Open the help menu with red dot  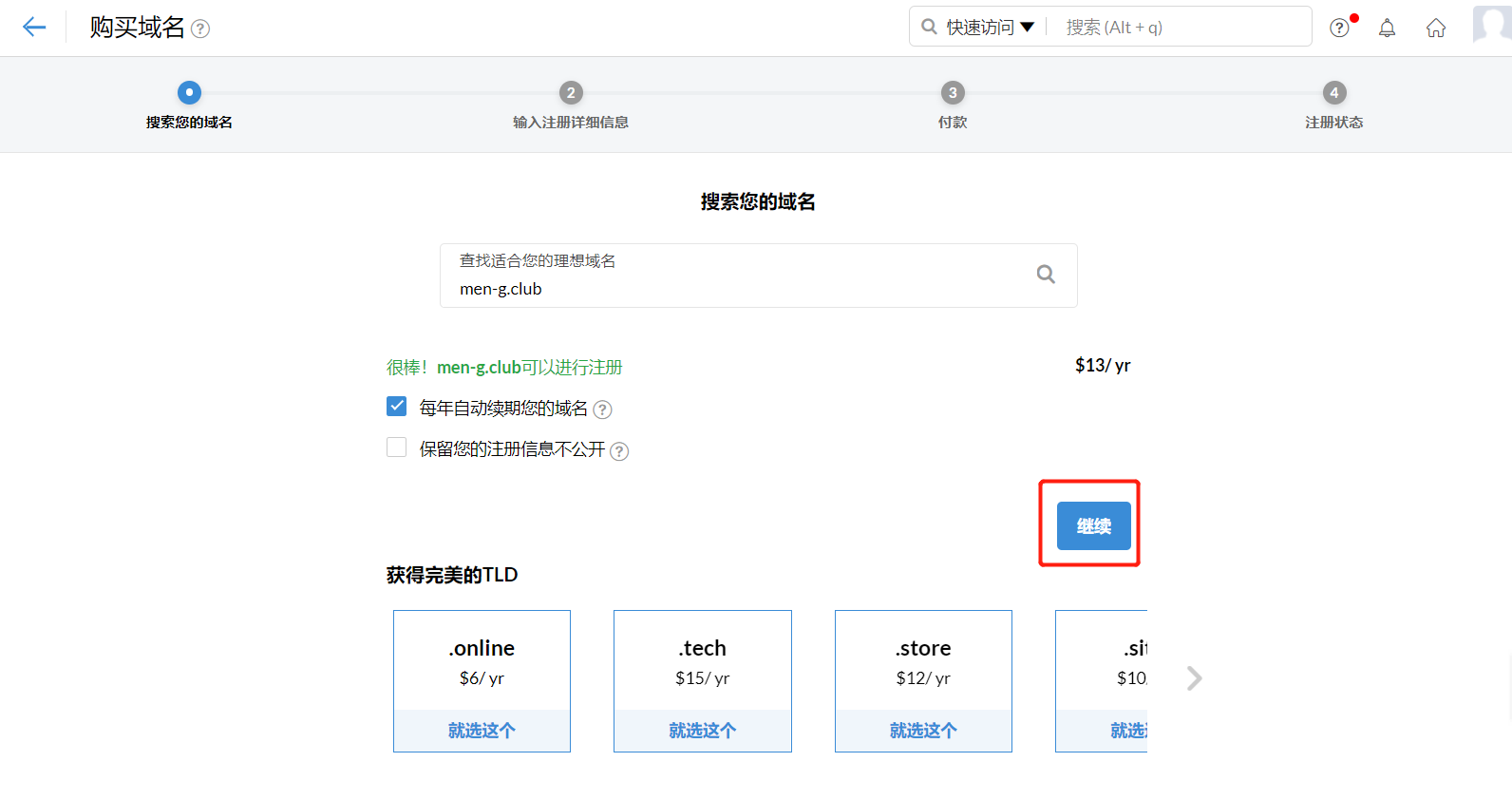click(1339, 28)
